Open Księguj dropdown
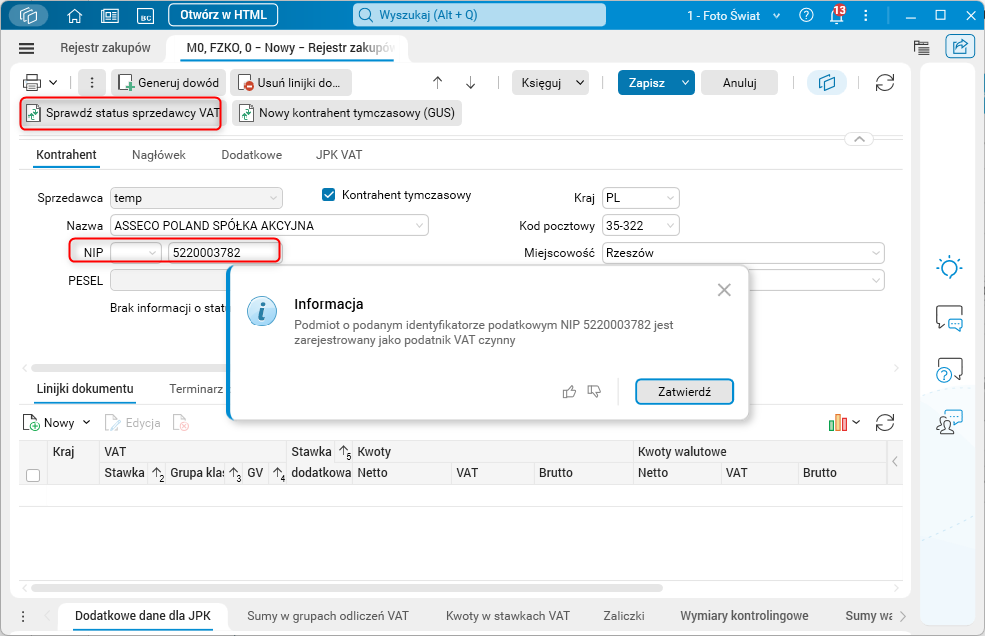This screenshot has height=636, width=985. tap(550, 82)
